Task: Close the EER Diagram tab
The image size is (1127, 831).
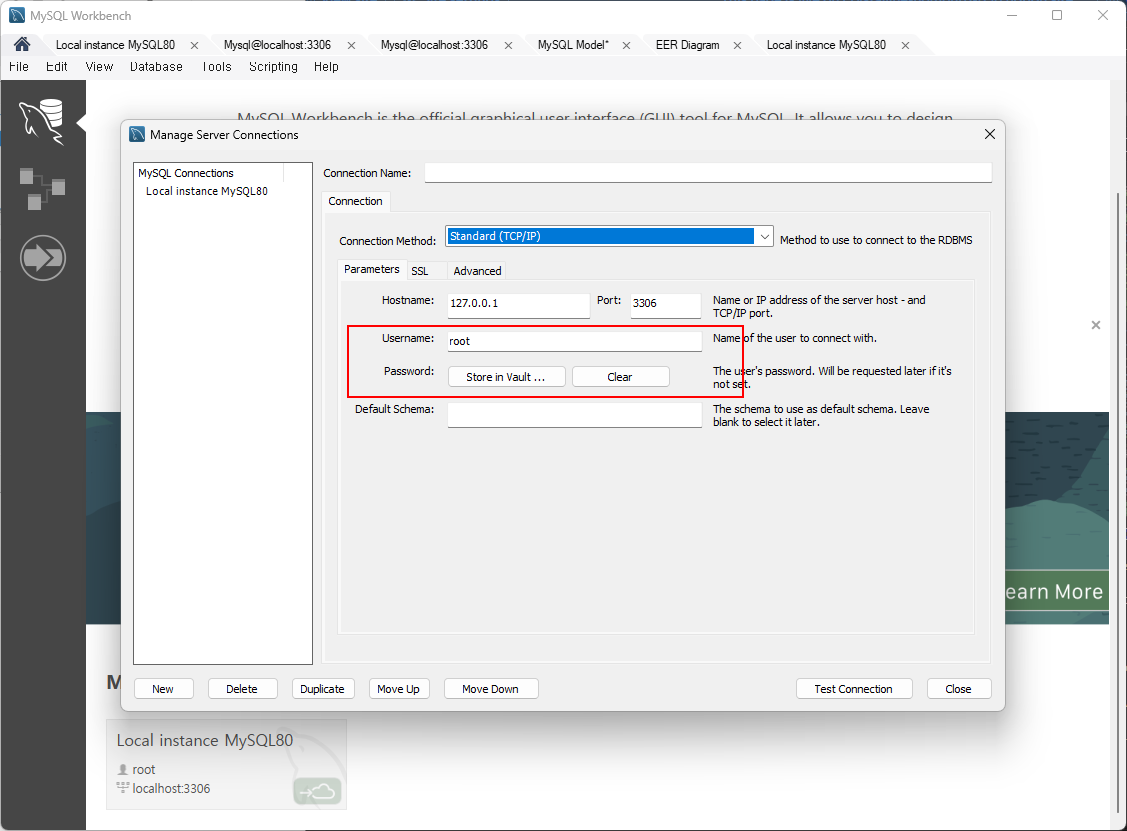Action: point(737,45)
